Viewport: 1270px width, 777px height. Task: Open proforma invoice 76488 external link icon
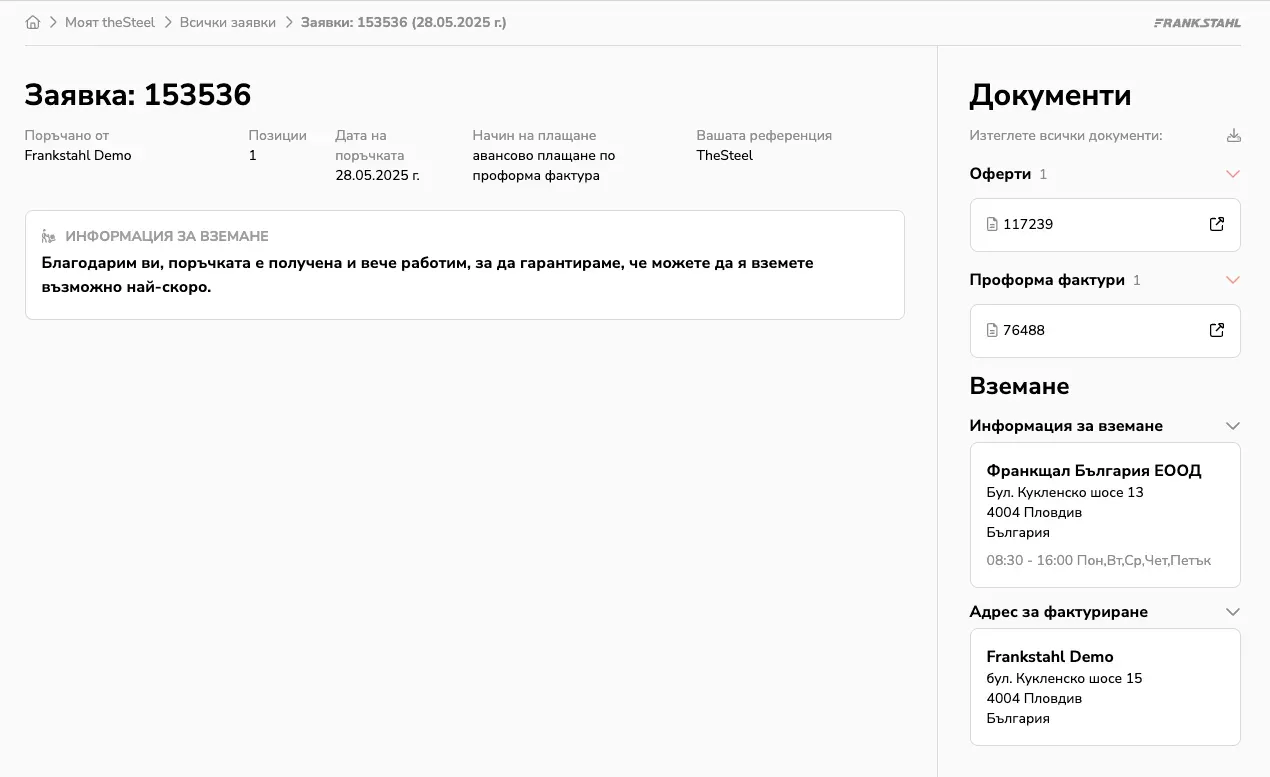[x=1216, y=330]
